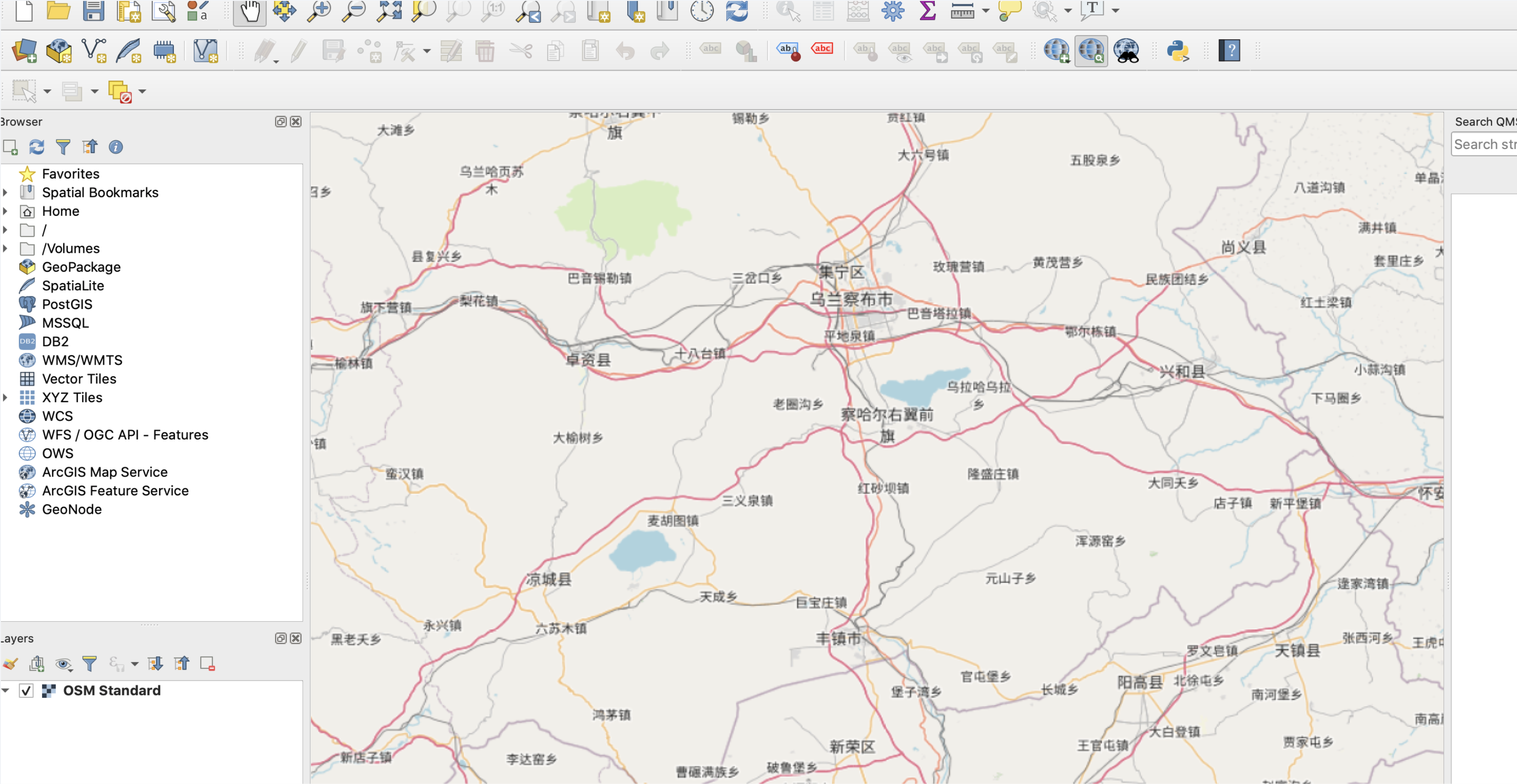Expand the GeoPackage tree item
The image size is (1517, 784).
[x=7, y=267]
